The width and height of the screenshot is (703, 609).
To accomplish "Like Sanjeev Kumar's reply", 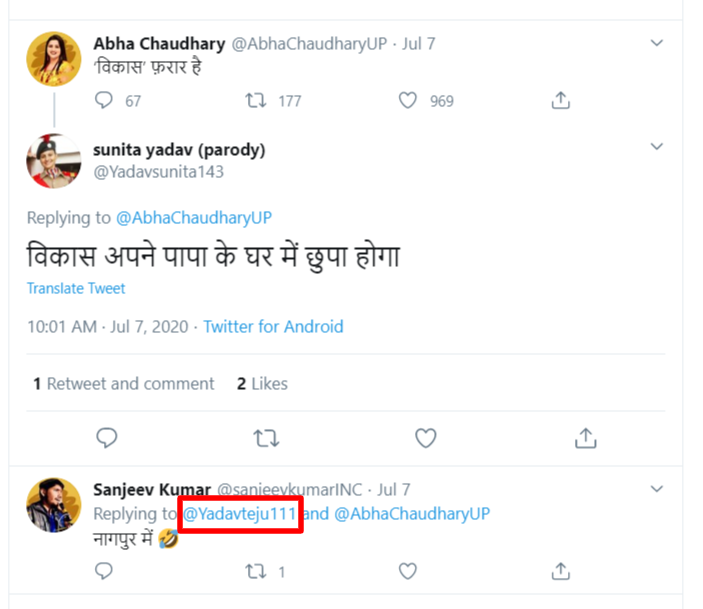I will tap(408, 571).
